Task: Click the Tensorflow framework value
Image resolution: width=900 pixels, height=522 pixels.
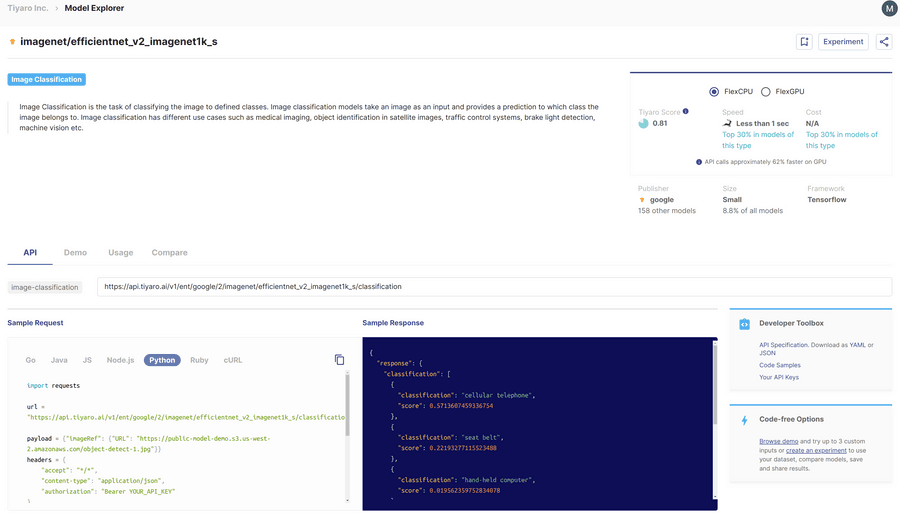Action: point(827,200)
